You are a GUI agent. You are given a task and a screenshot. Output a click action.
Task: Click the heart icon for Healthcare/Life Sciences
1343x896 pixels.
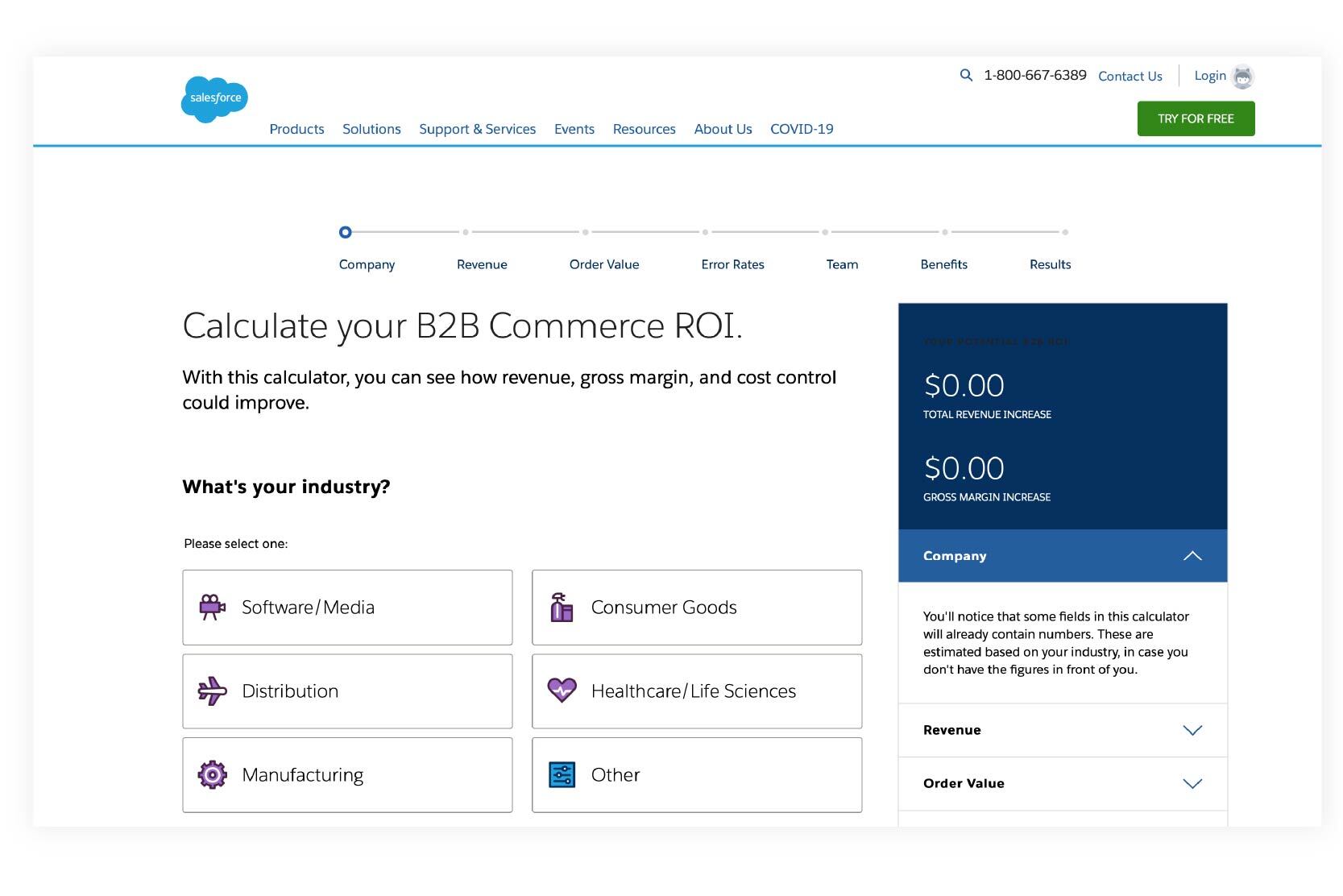click(562, 691)
